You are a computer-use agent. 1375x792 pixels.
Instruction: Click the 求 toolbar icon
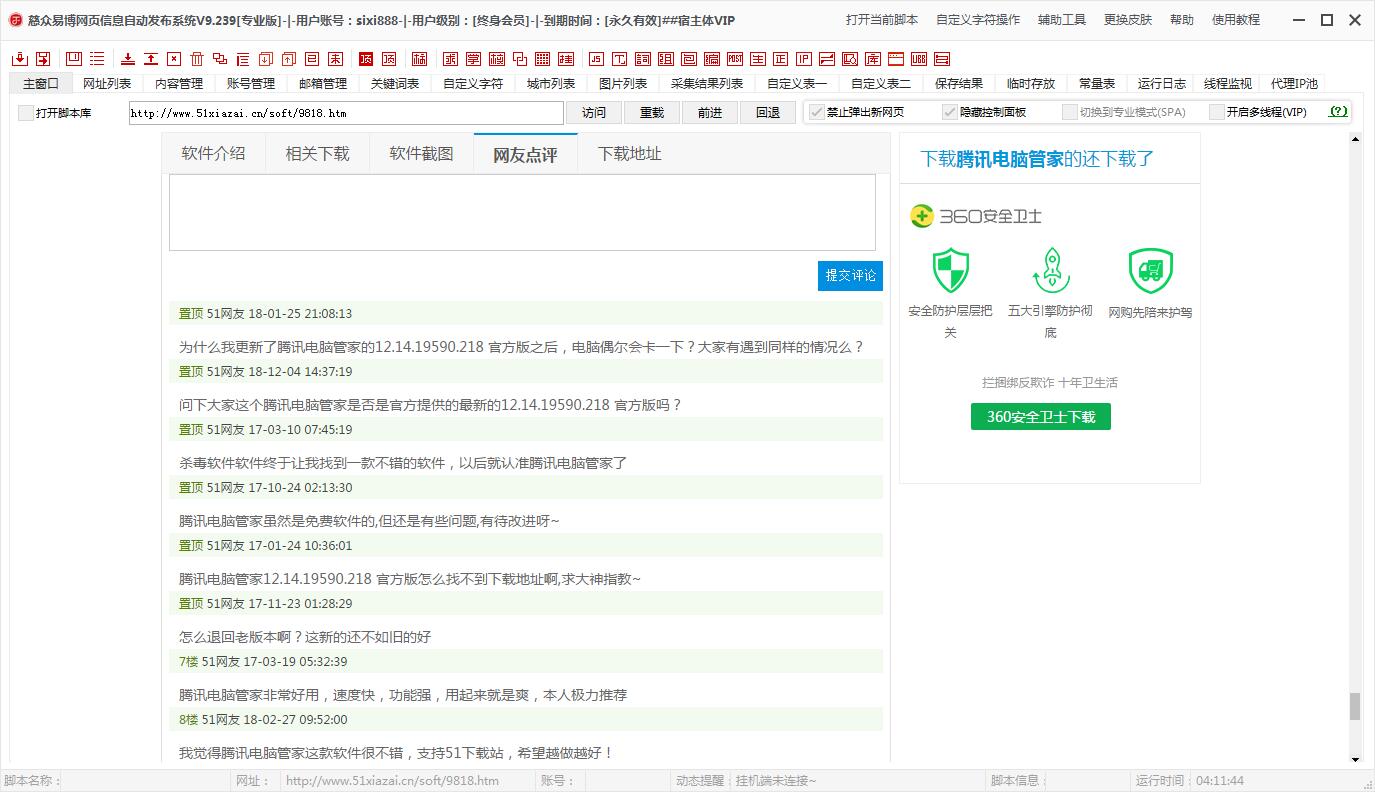pos(450,59)
